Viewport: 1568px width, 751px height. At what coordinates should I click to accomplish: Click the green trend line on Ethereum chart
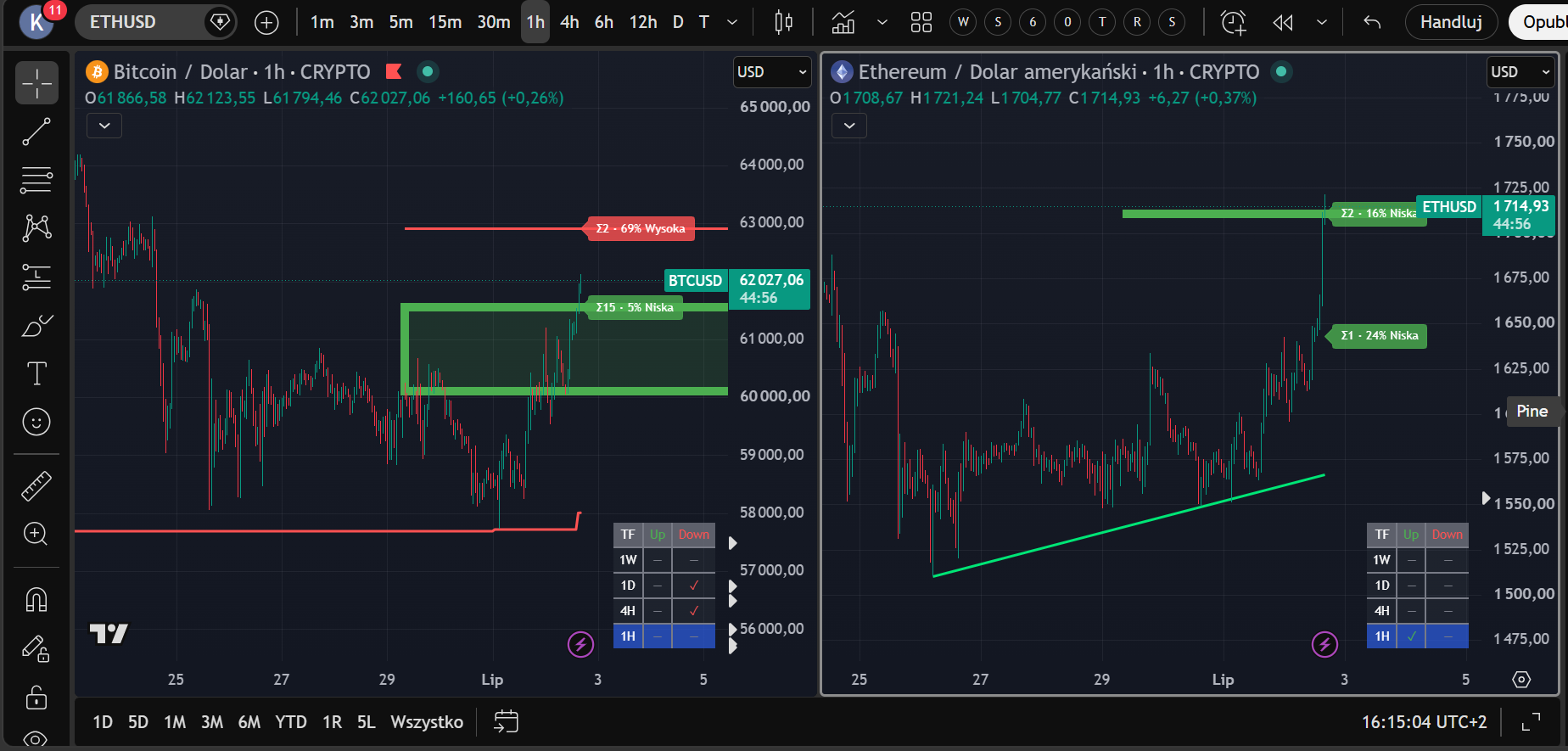[x=1128, y=525]
